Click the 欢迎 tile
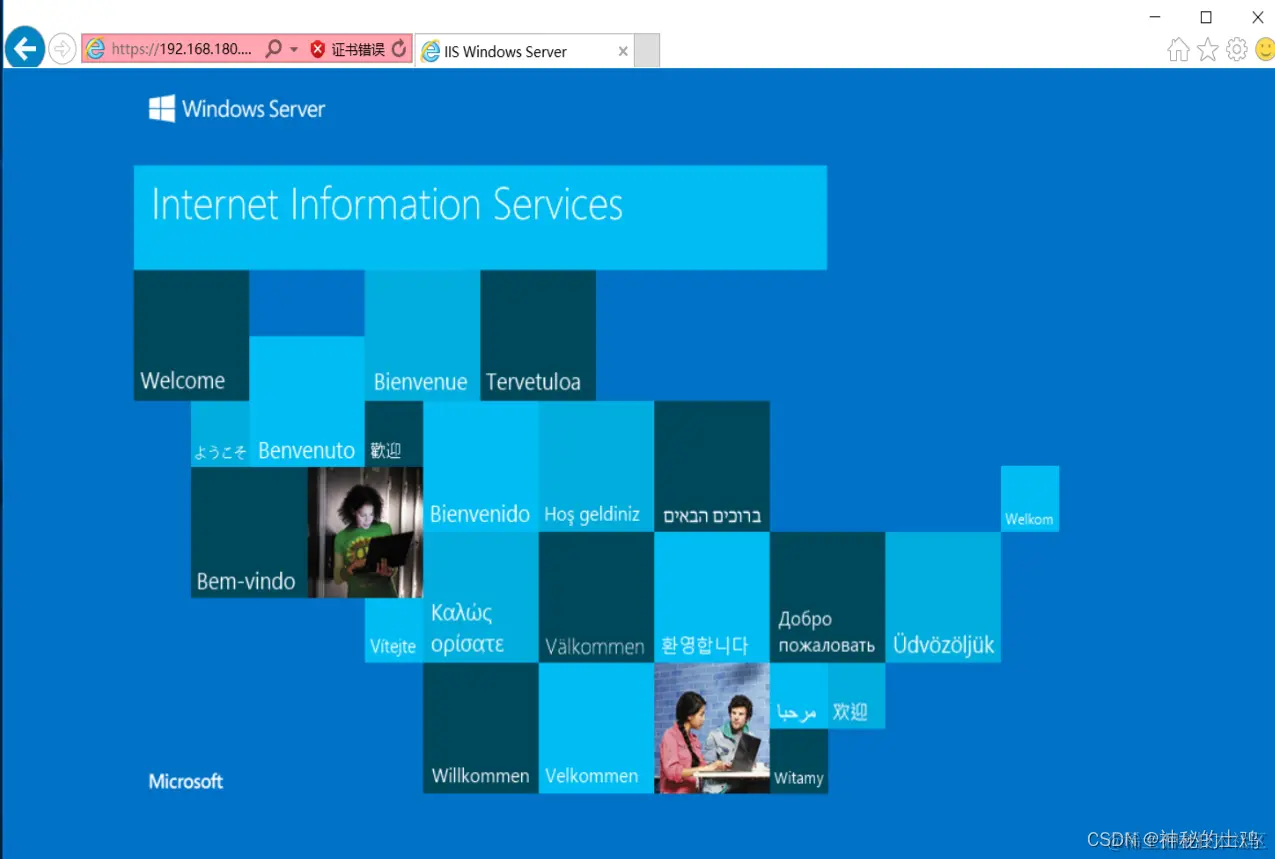Image resolution: width=1275 pixels, height=859 pixels. click(x=857, y=696)
